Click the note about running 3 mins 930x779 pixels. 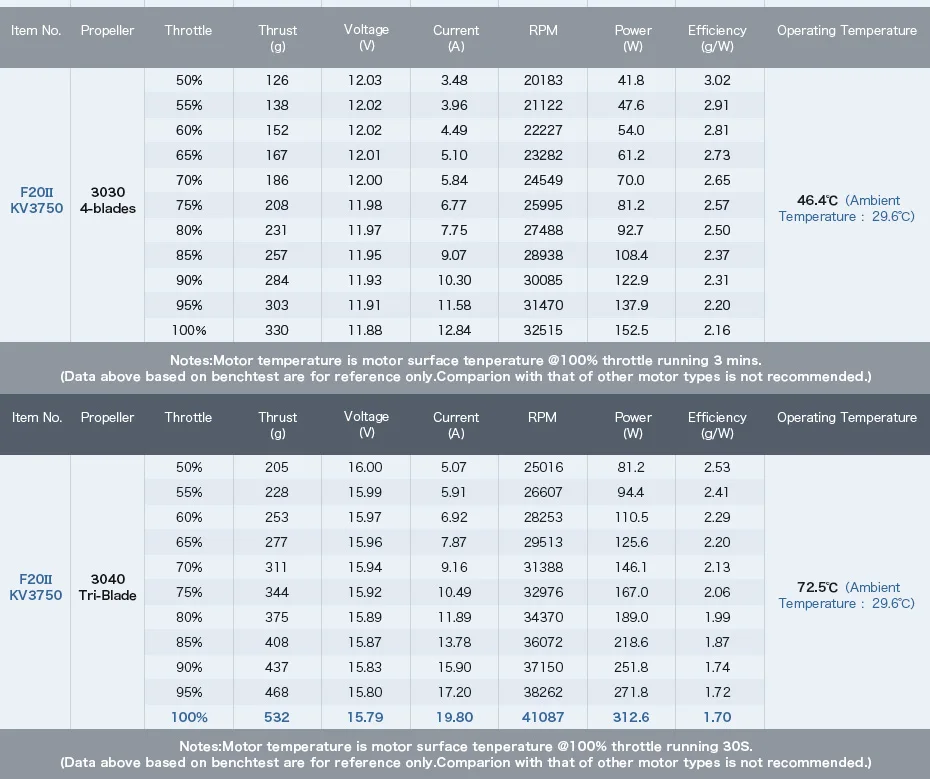(x=466, y=360)
